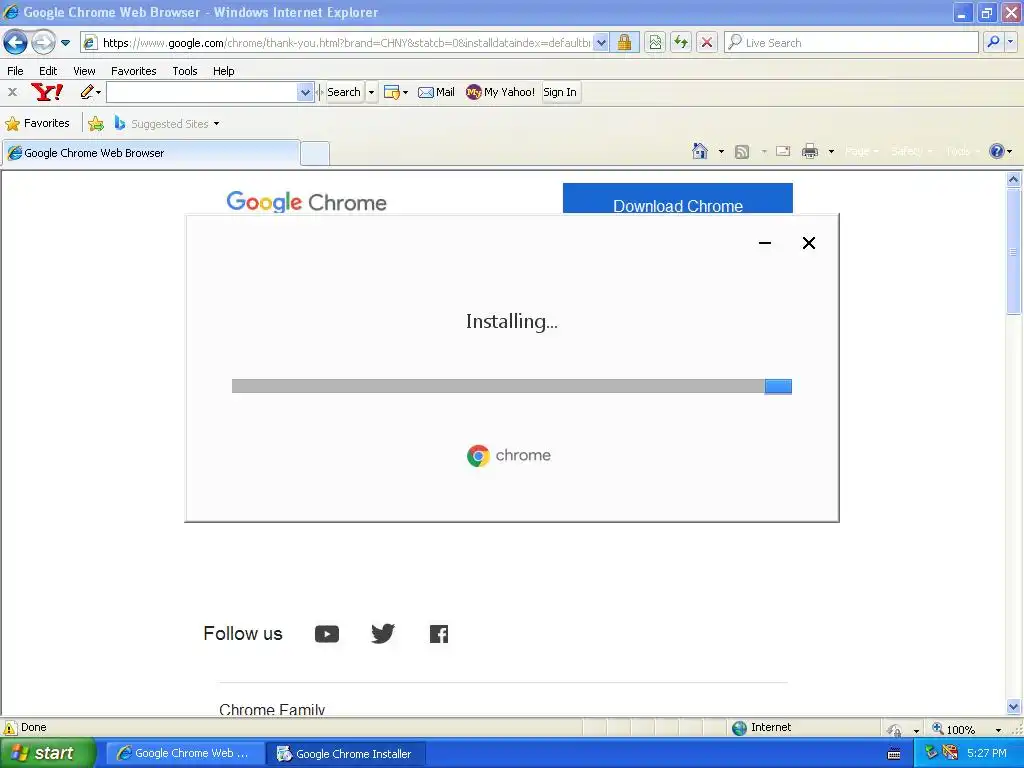The width and height of the screenshot is (1024, 768).
Task: Open My Yahoo! from the toolbar
Action: tap(500, 92)
